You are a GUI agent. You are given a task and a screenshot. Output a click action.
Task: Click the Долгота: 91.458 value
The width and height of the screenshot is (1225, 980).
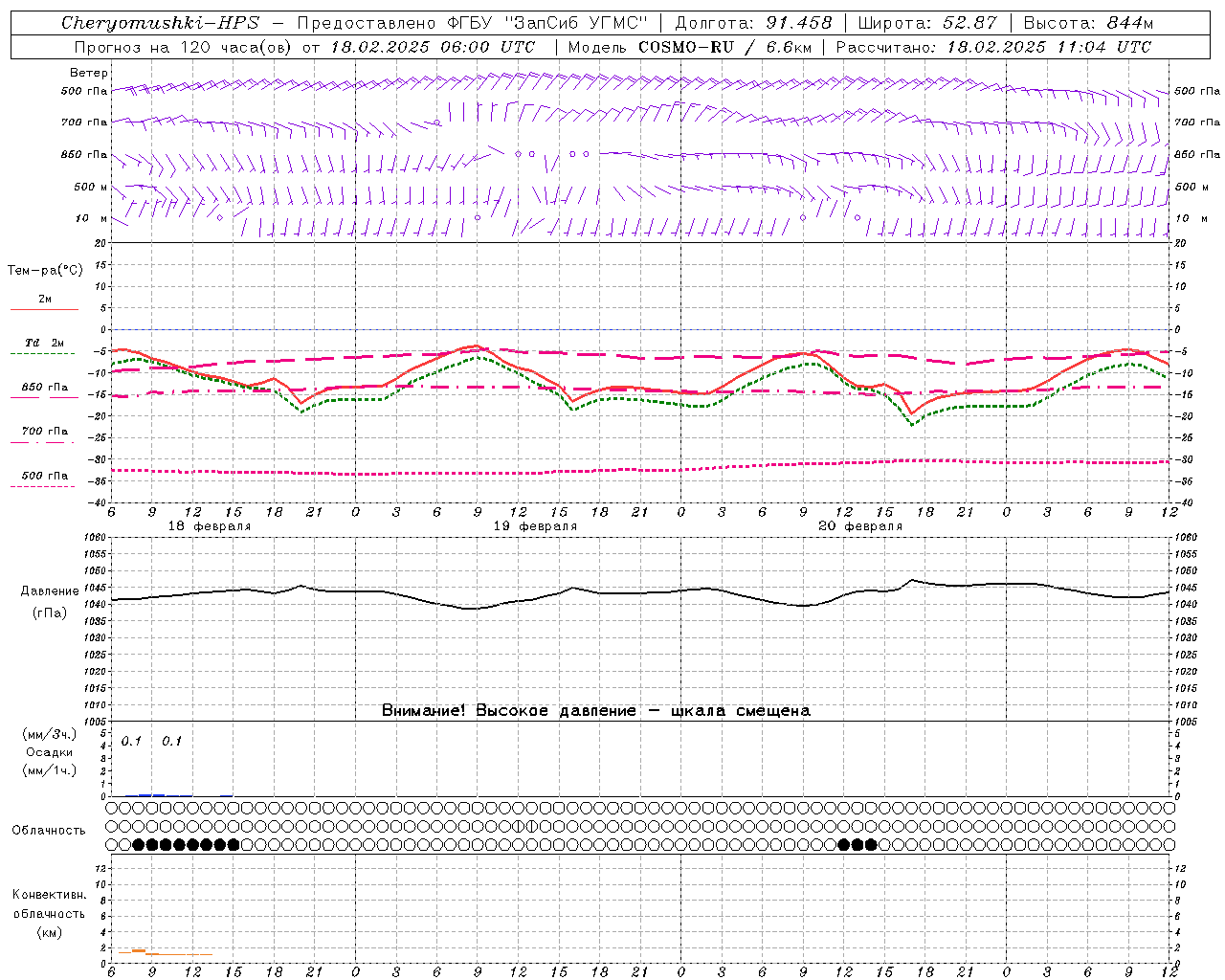pos(754,23)
